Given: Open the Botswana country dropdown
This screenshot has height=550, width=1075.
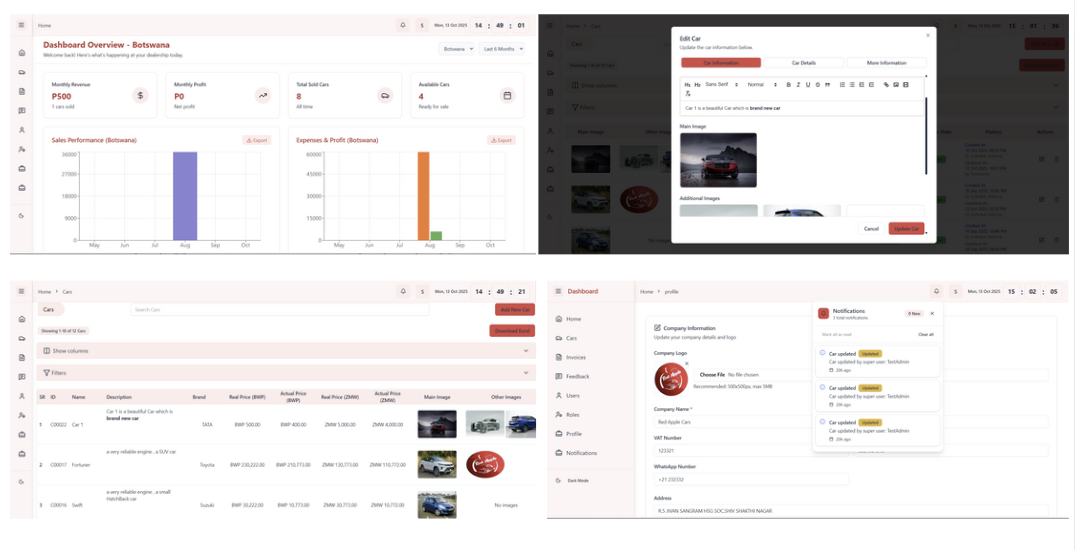Looking at the screenshot, I should pyautogui.click(x=458, y=48).
